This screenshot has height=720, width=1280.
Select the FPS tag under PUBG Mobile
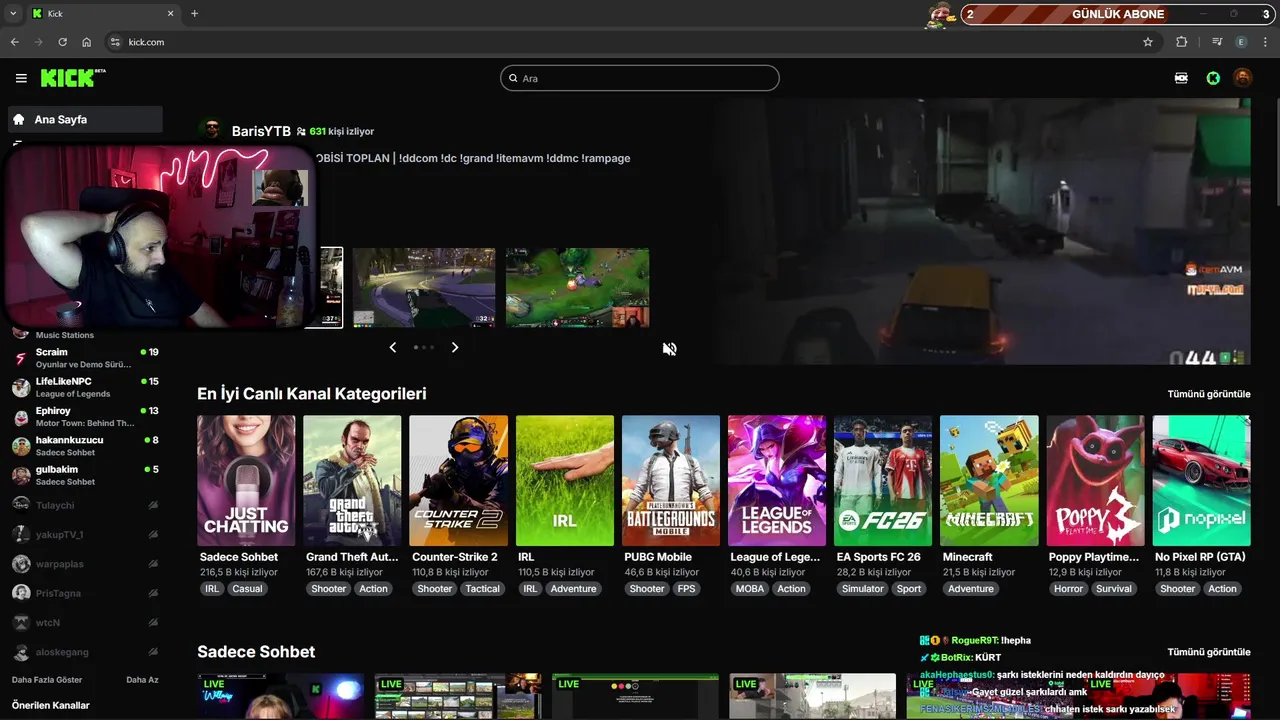click(x=686, y=589)
